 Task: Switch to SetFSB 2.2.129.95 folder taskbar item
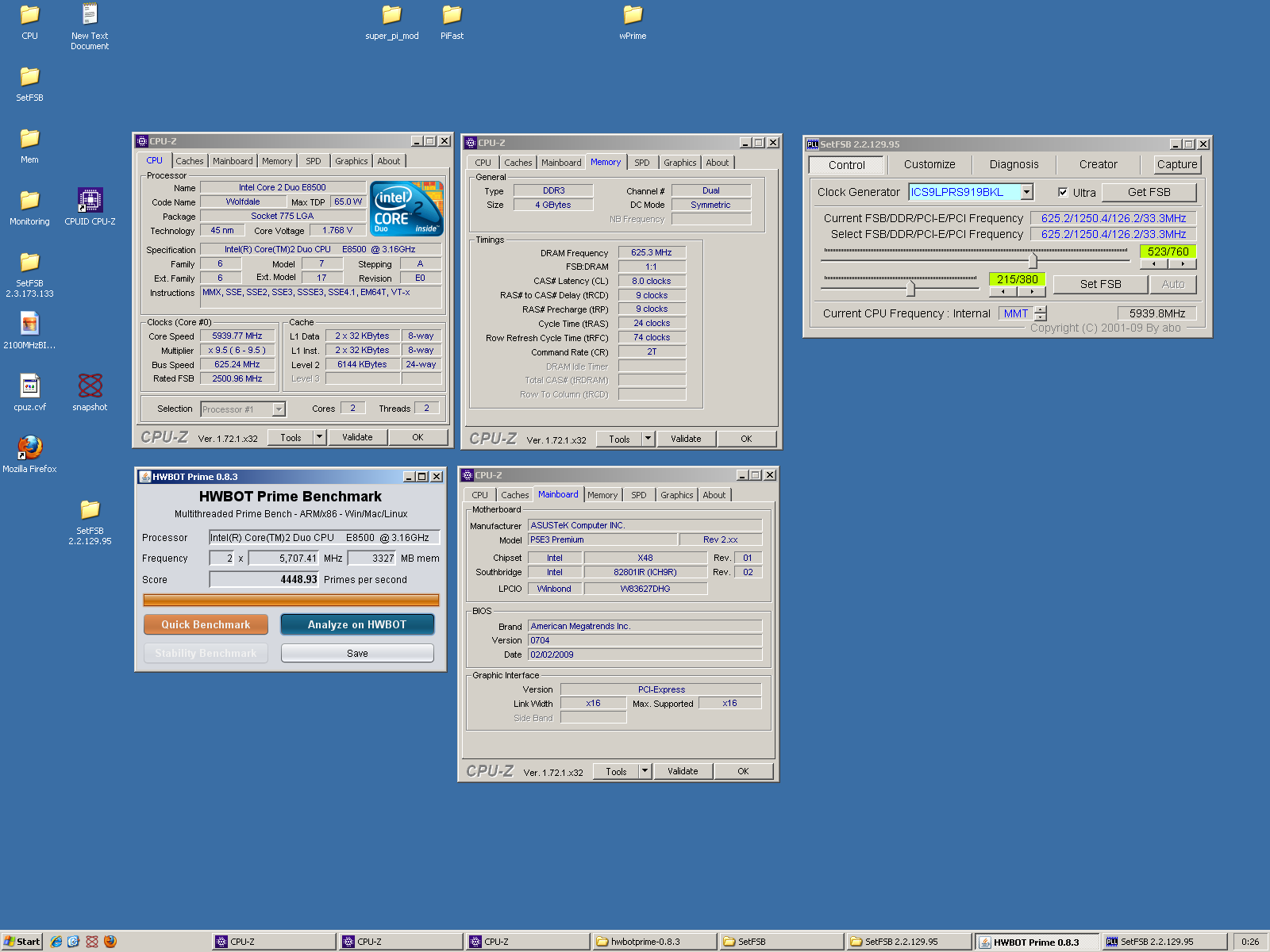click(910, 942)
